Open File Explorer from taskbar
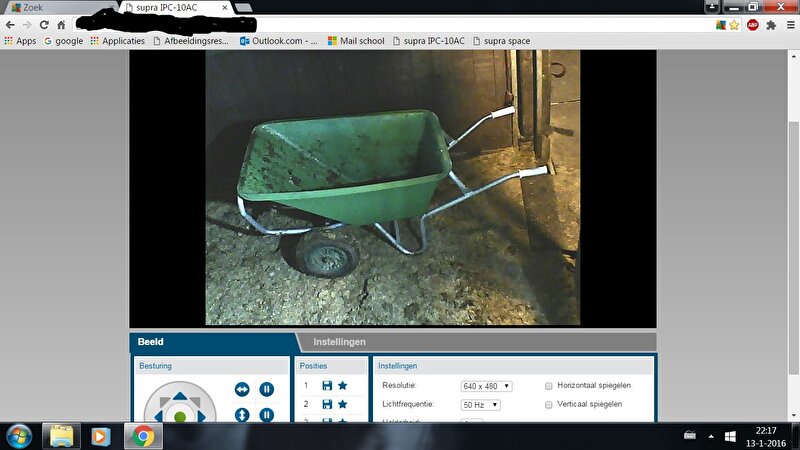800x450 pixels. click(61, 437)
